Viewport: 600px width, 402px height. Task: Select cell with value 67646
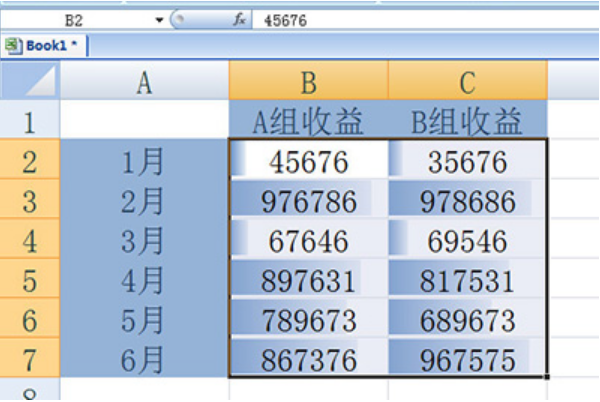308,239
